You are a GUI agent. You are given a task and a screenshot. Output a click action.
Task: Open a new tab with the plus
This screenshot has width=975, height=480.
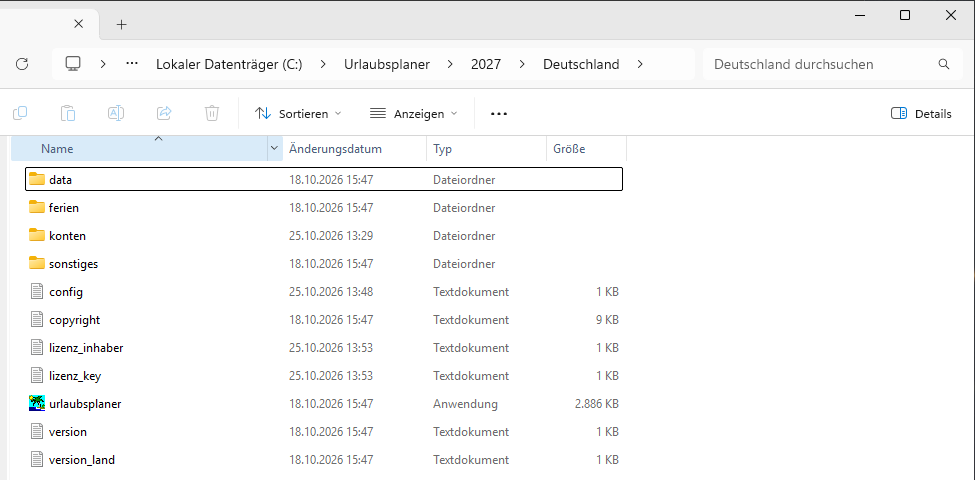click(x=122, y=24)
